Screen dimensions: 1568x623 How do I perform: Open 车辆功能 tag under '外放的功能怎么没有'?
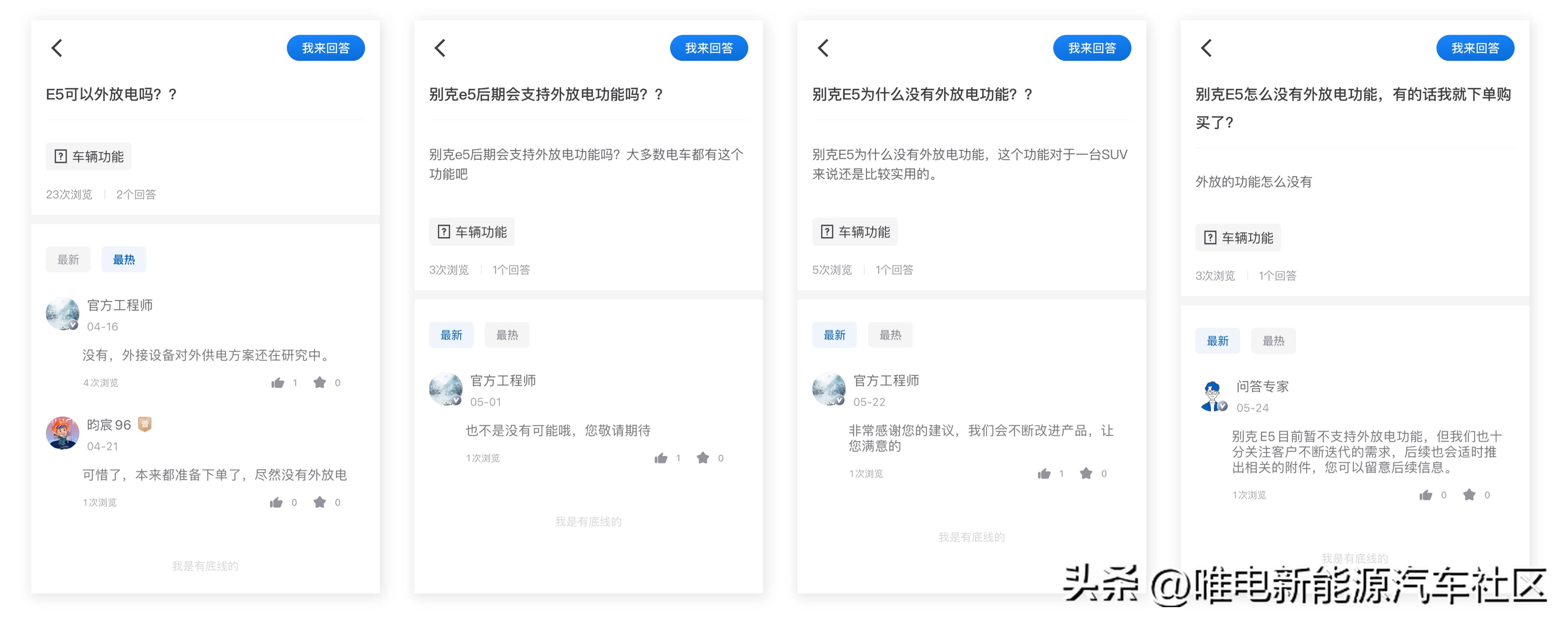(x=1238, y=238)
